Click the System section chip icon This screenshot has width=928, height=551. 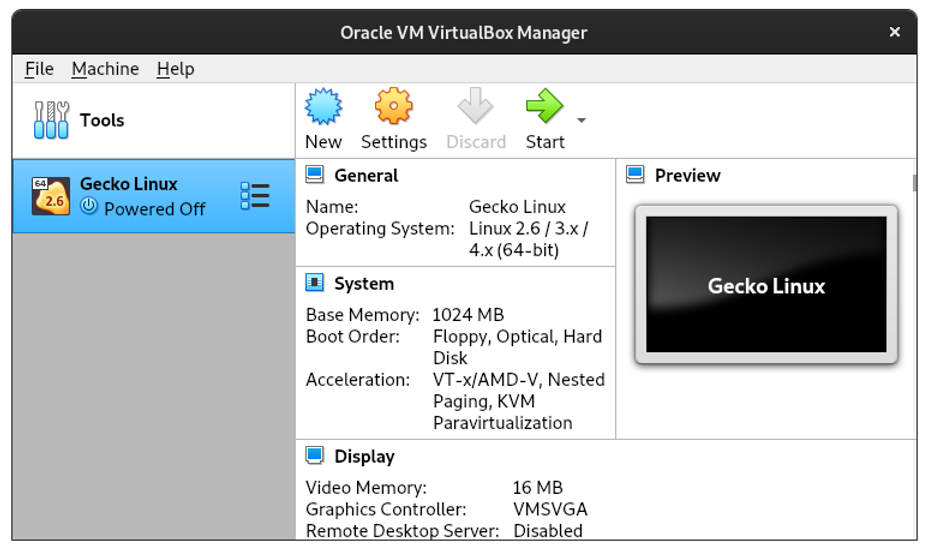(315, 283)
